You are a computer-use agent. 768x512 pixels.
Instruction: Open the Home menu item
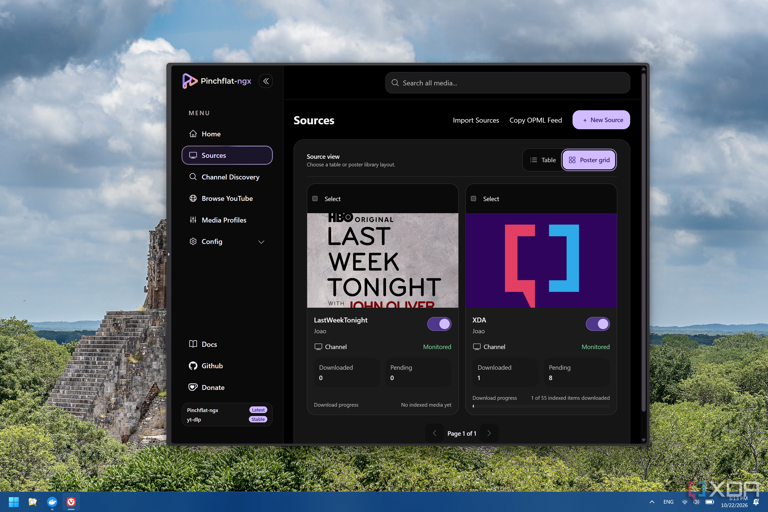click(227, 134)
